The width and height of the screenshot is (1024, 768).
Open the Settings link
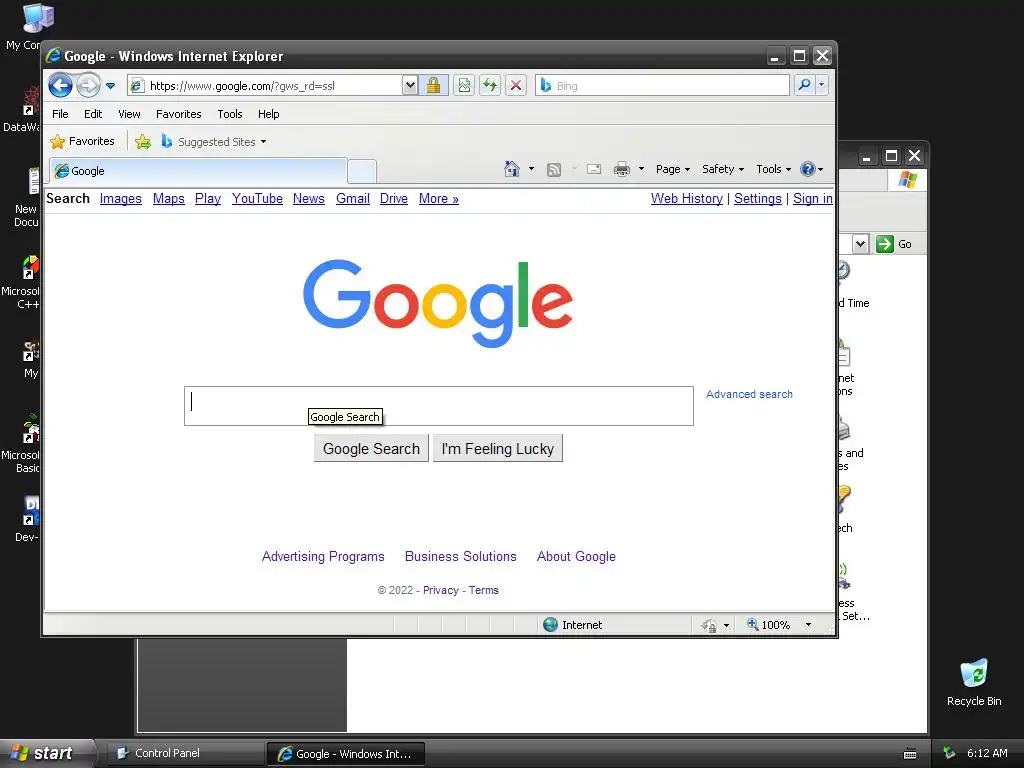758,199
